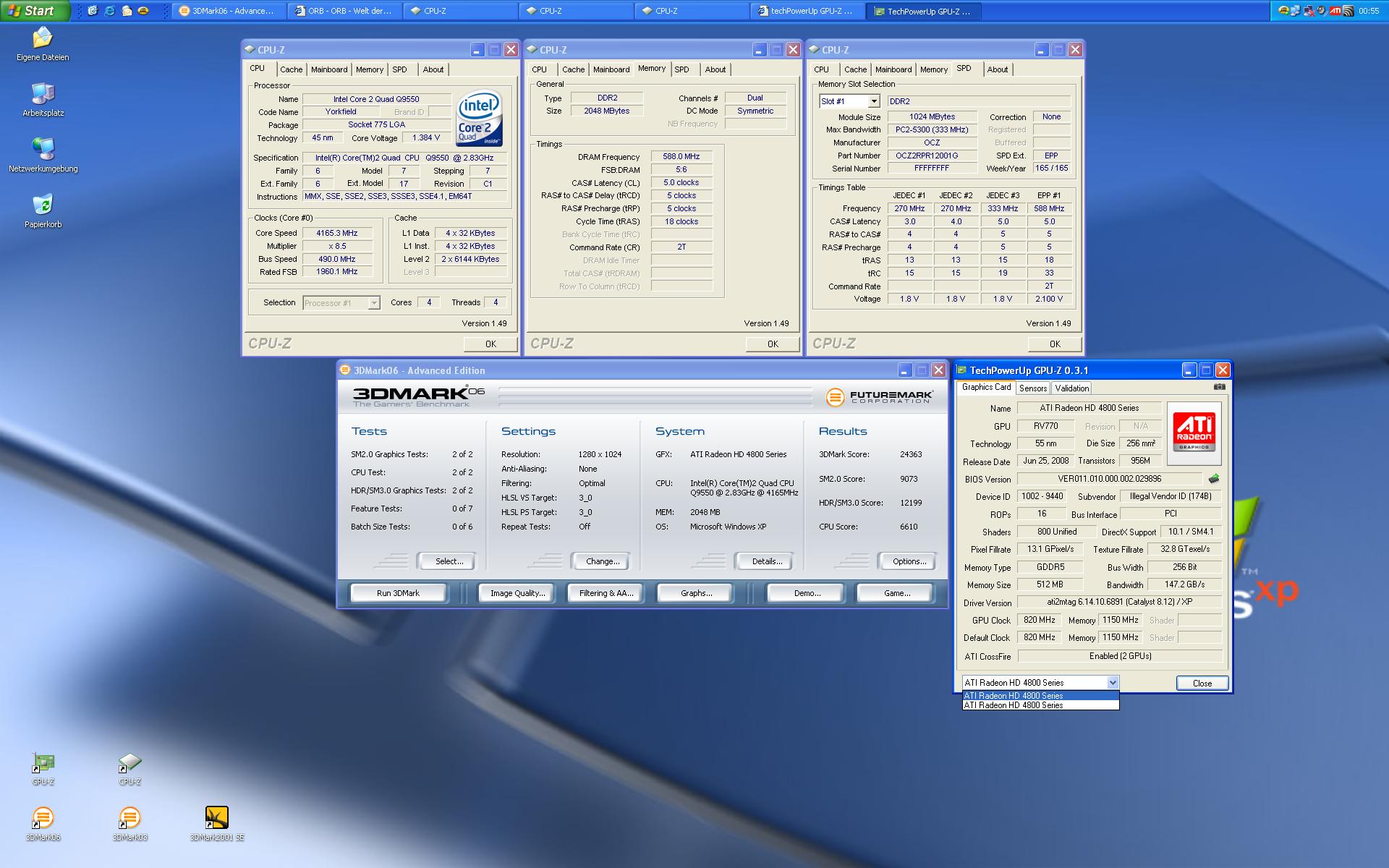Open Image Quality... in 3DMark06
Viewport: 1389px width, 868px height.
point(517,593)
